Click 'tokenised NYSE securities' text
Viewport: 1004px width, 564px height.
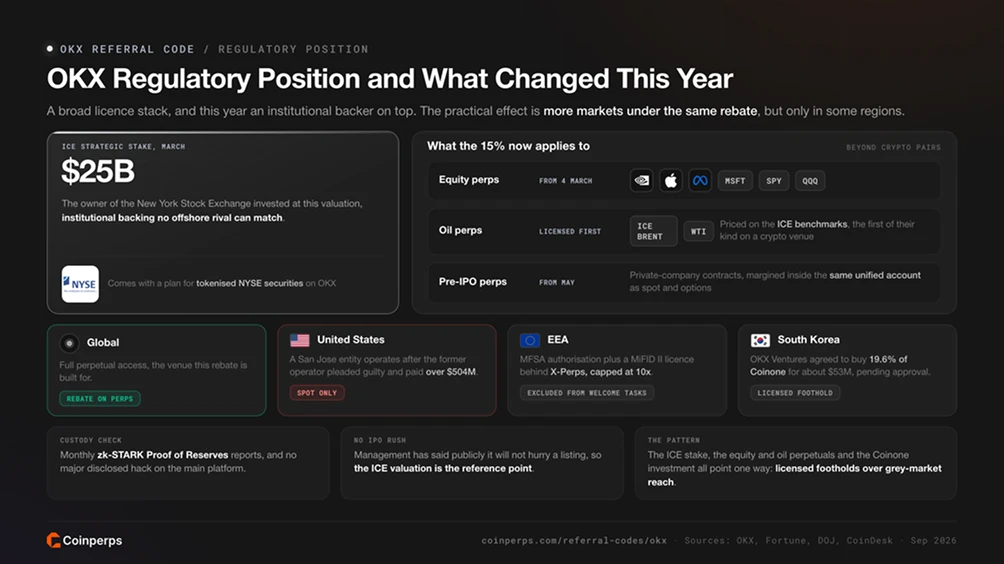(x=250, y=283)
